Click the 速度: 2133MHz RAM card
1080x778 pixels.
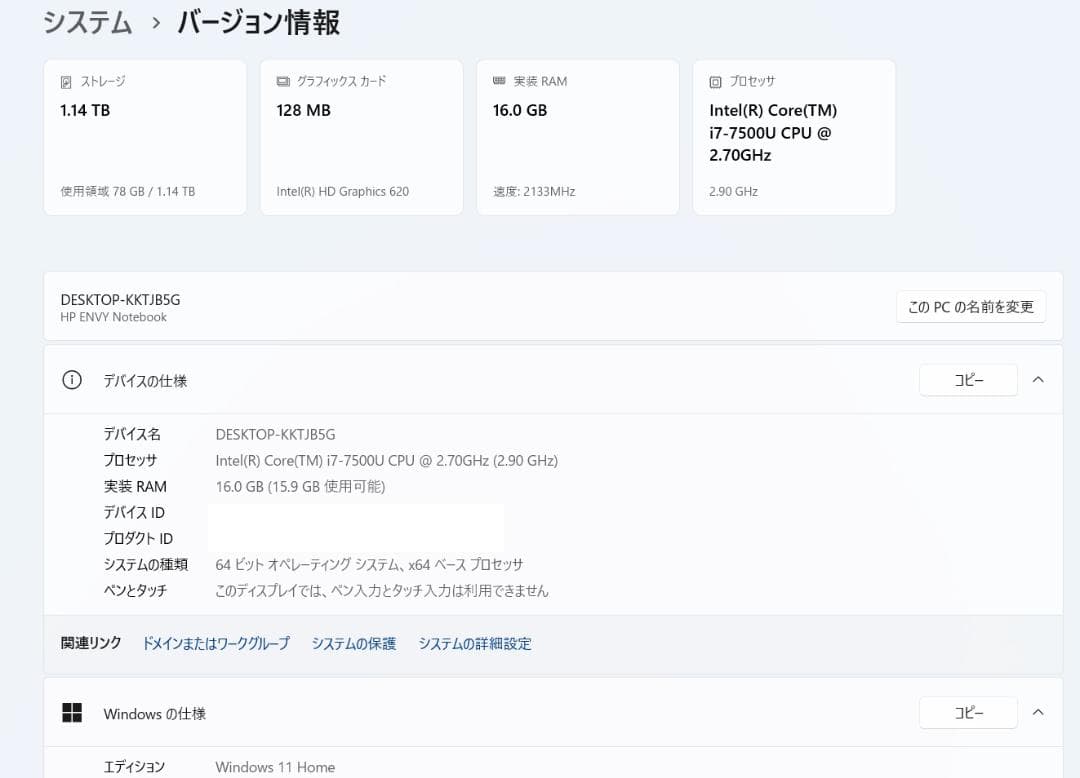tap(577, 137)
